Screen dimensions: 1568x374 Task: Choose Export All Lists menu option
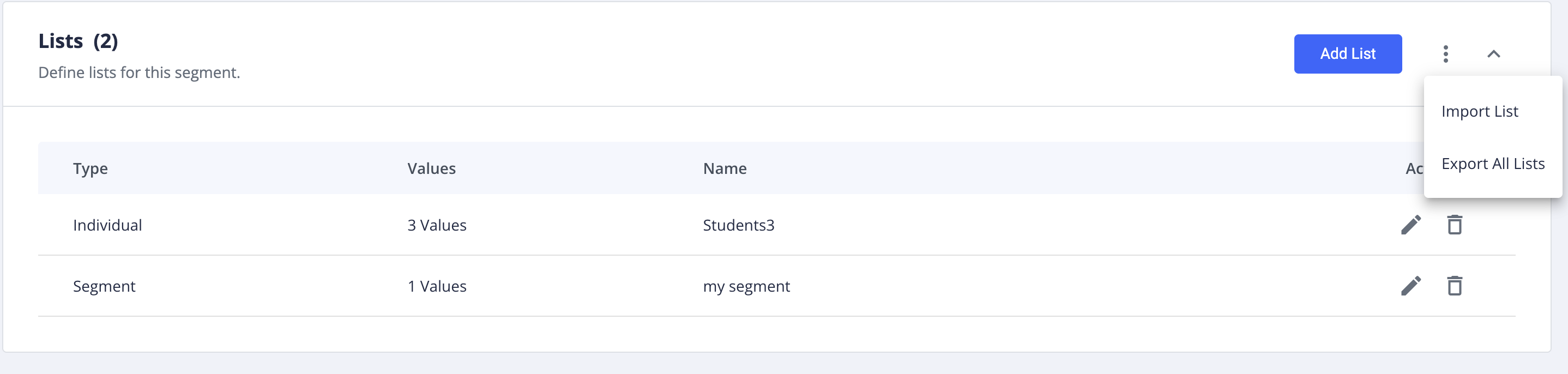pos(1493,164)
